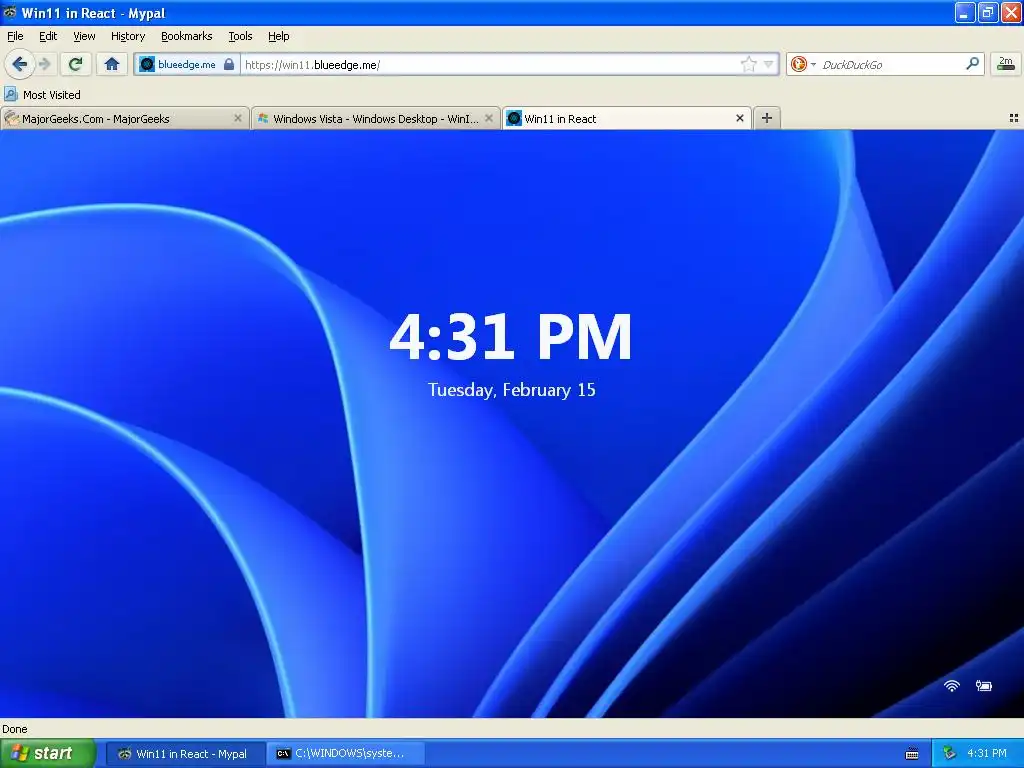Open the Help menu
Viewport: 1024px width, 768px height.
click(x=279, y=36)
